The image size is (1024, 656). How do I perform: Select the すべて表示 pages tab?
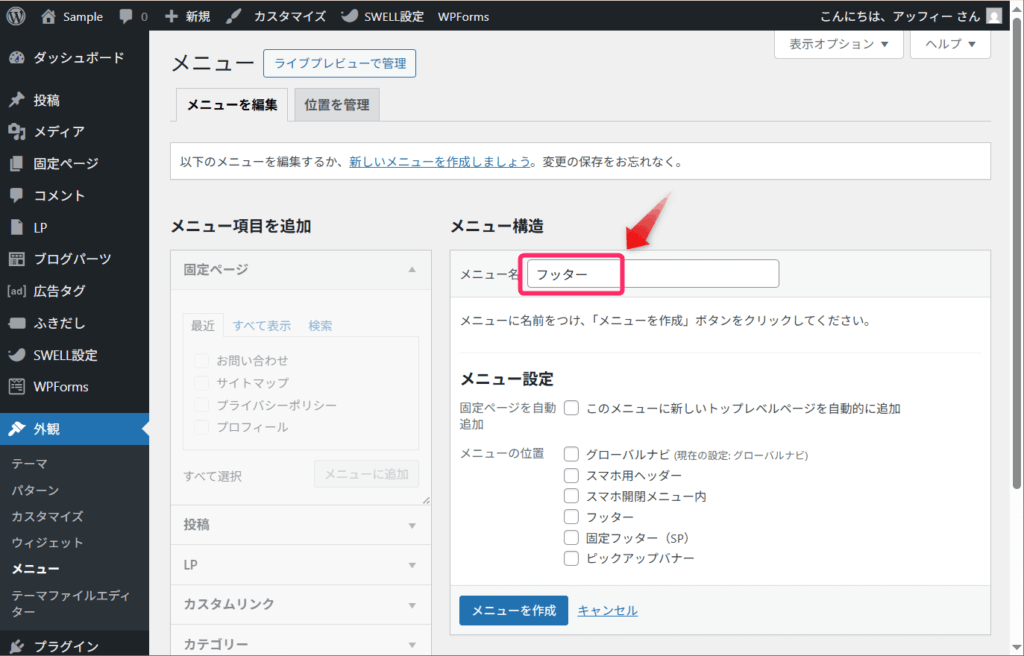tap(262, 325)
